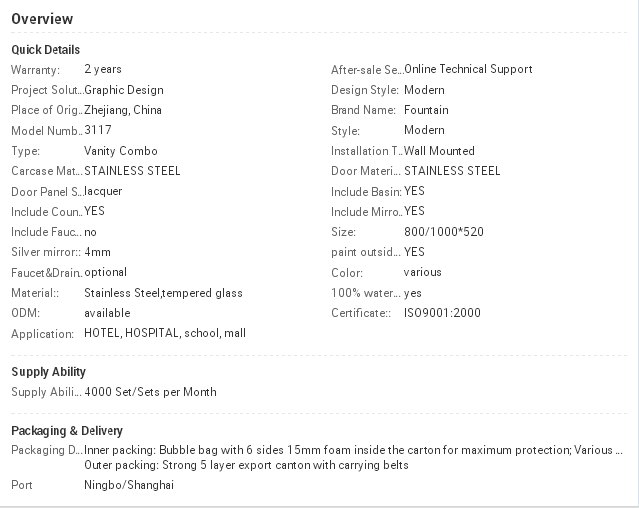Image resolution: width=639 pixels, height=508 pixels.
Task: Select the Zhejiang, China origin value
Action: (x=123, y=110)
